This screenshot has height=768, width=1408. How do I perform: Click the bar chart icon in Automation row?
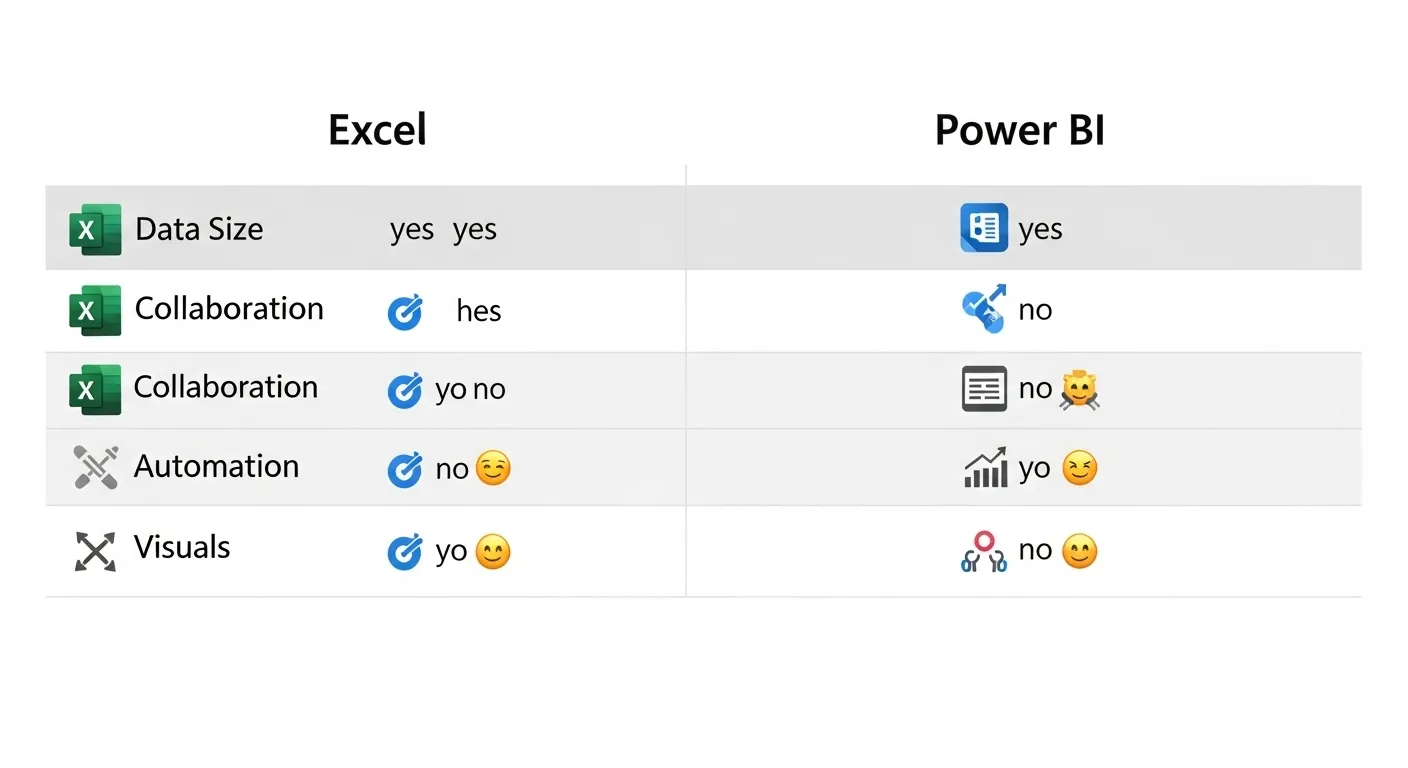coord(985,468)
